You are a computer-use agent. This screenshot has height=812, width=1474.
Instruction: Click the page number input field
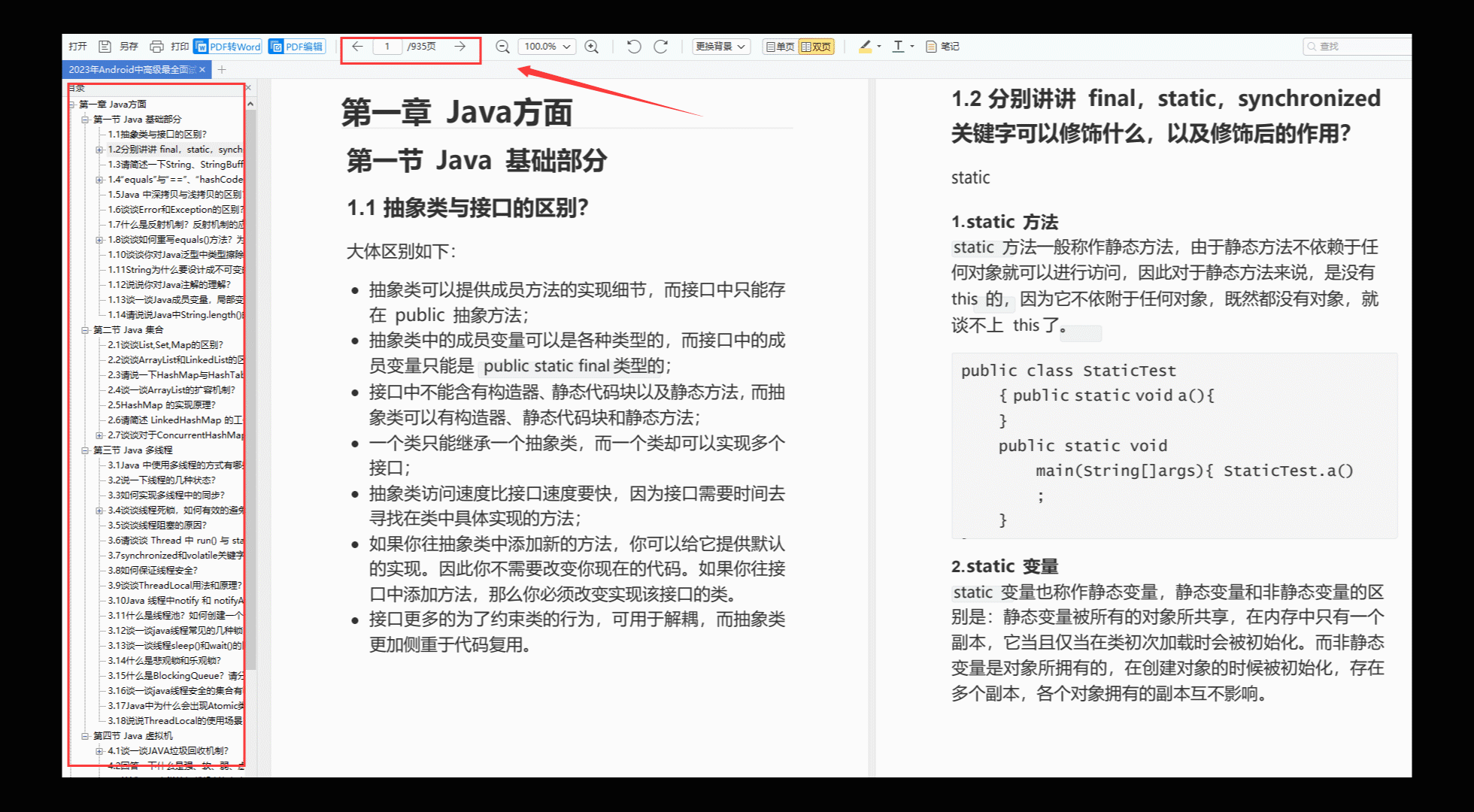click(388, 47)
